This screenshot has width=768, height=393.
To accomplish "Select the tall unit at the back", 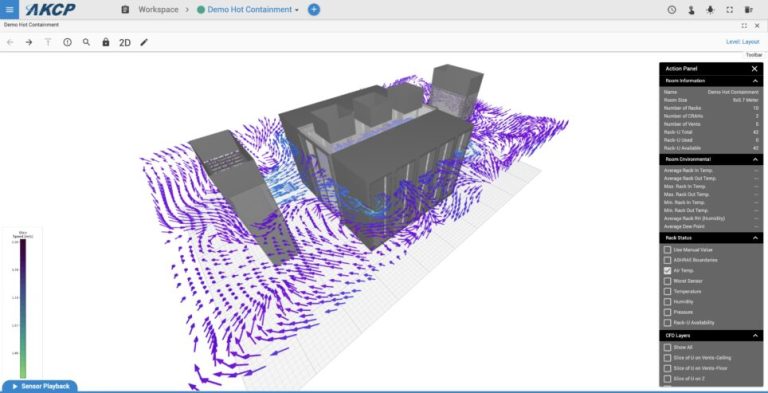I will point(456,91).
